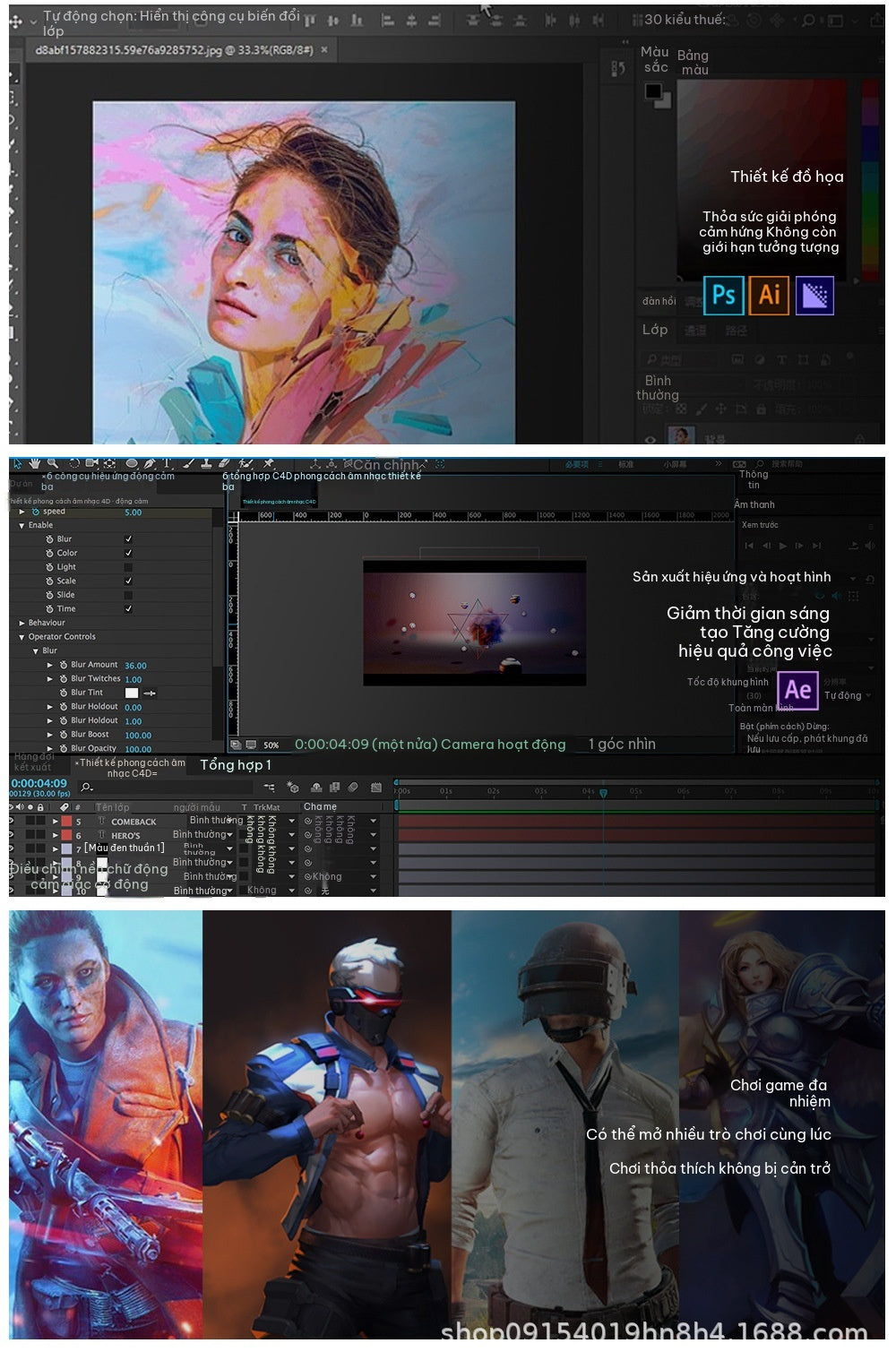Select the Zoom magnifier tool in After Effects
This screenshot has width=896, height=1369.
point(53,464)
